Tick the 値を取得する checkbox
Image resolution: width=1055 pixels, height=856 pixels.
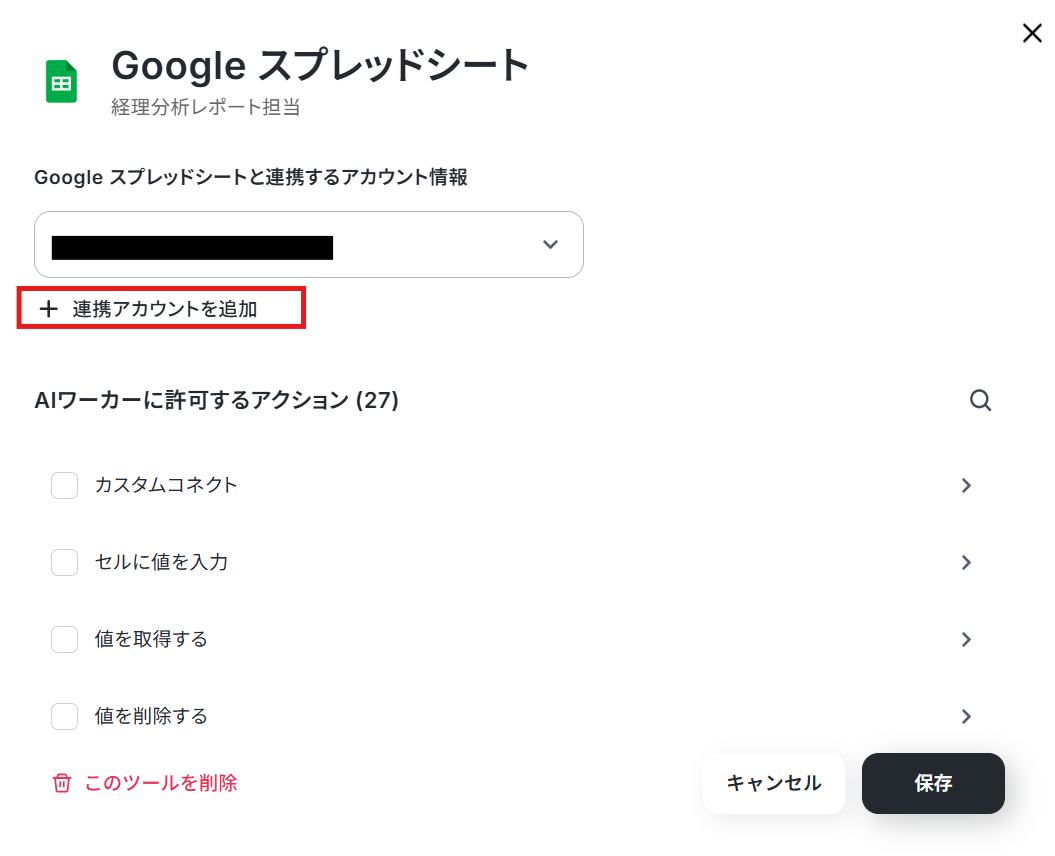65,639
